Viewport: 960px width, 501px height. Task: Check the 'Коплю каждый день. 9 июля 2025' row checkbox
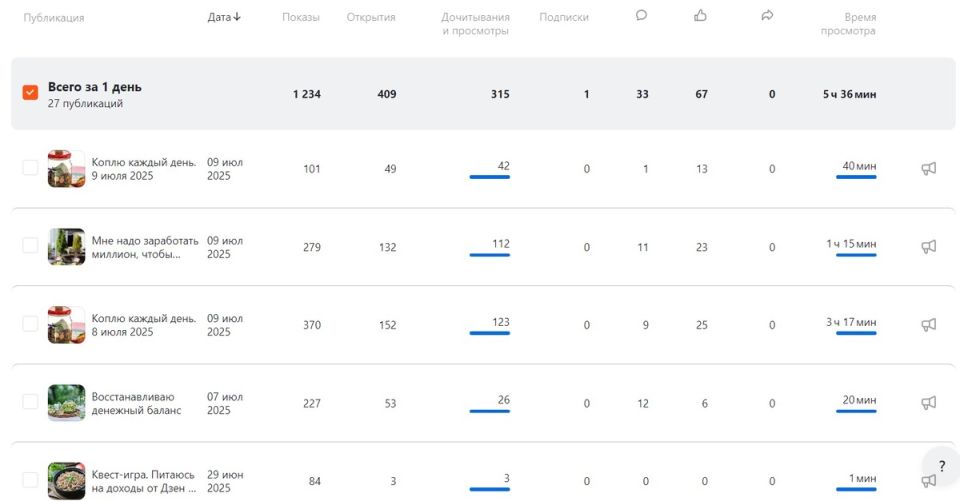point(30,169)
